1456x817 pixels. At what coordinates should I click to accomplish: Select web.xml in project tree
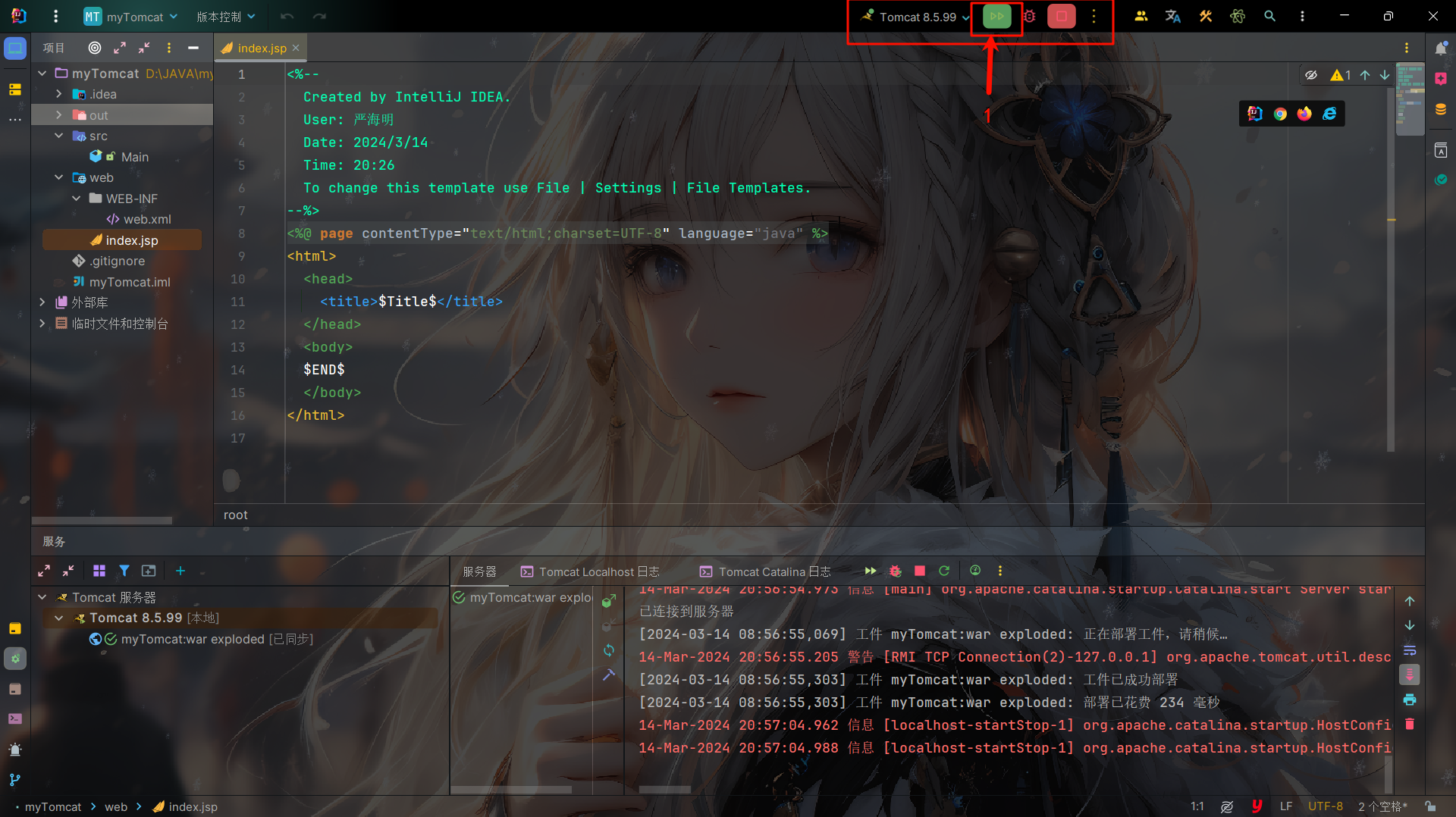139,219
